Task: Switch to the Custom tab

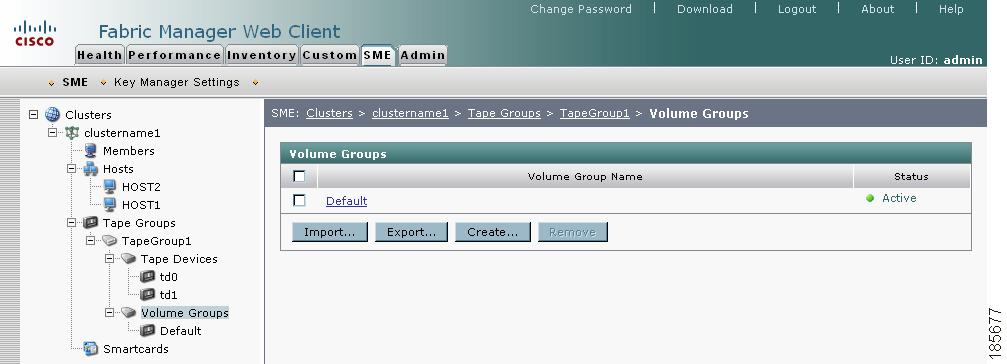Action: coord(329,55)
